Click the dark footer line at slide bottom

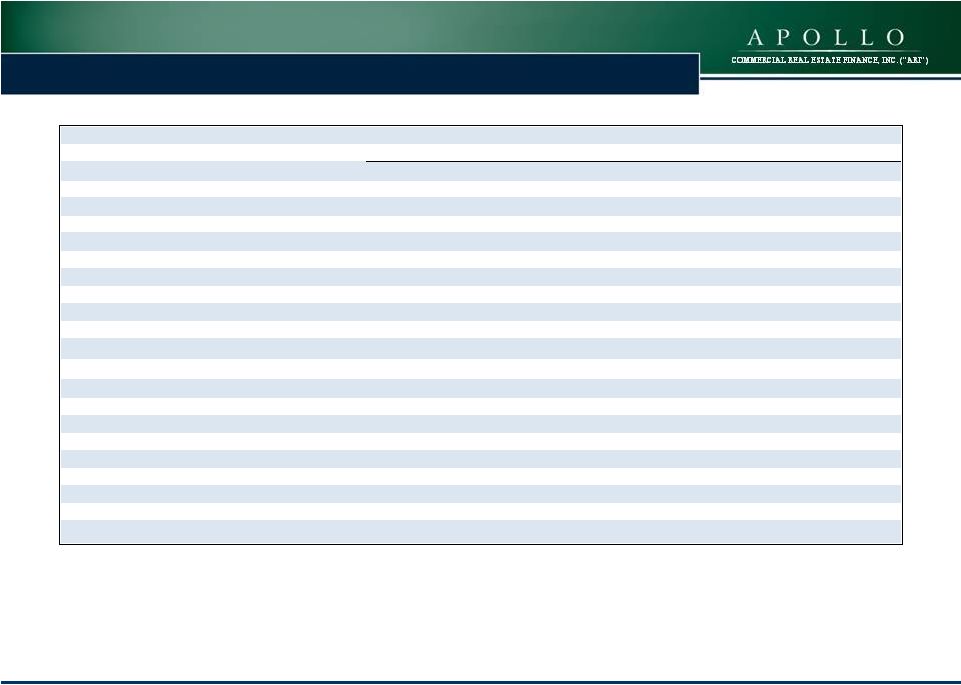click(480, 682)
